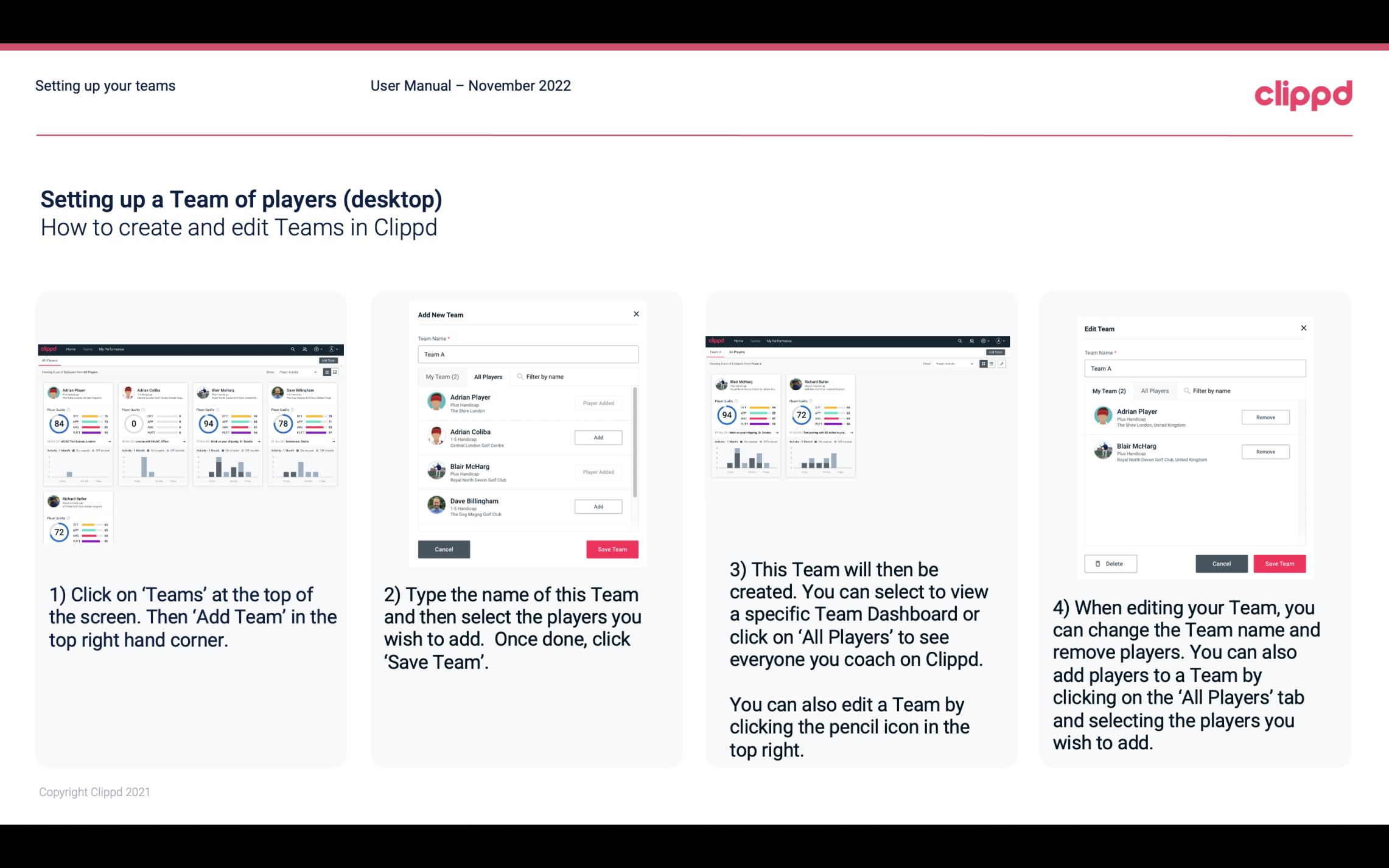1389x868 pixels.
Task: Click player profile thumbnail for Blair McHarg
Action: click(436, 471)
